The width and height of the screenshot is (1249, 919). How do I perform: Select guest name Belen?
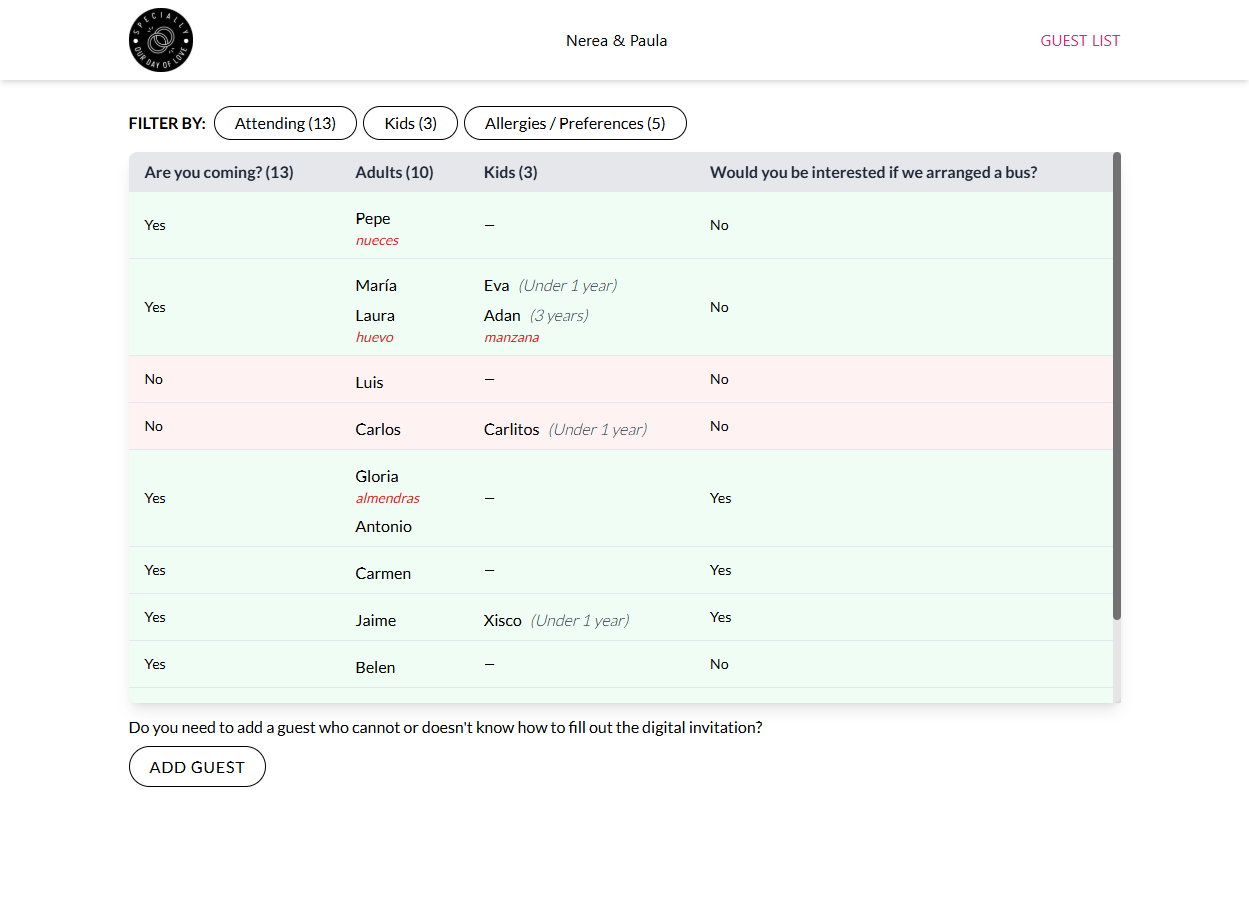tap(375, 668)
